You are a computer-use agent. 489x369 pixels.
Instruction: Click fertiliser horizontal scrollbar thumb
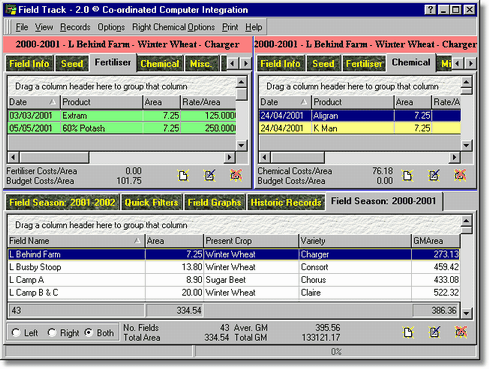[54, 157]
